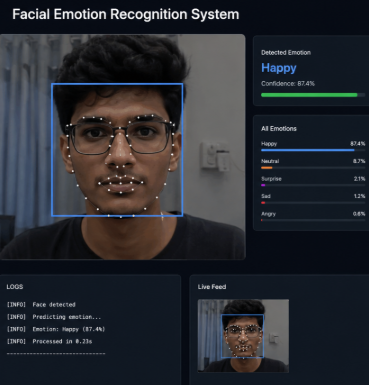Click the 8.7% Neutral value
This screenshot has width=369, height=385.
(x=359, y=161)
